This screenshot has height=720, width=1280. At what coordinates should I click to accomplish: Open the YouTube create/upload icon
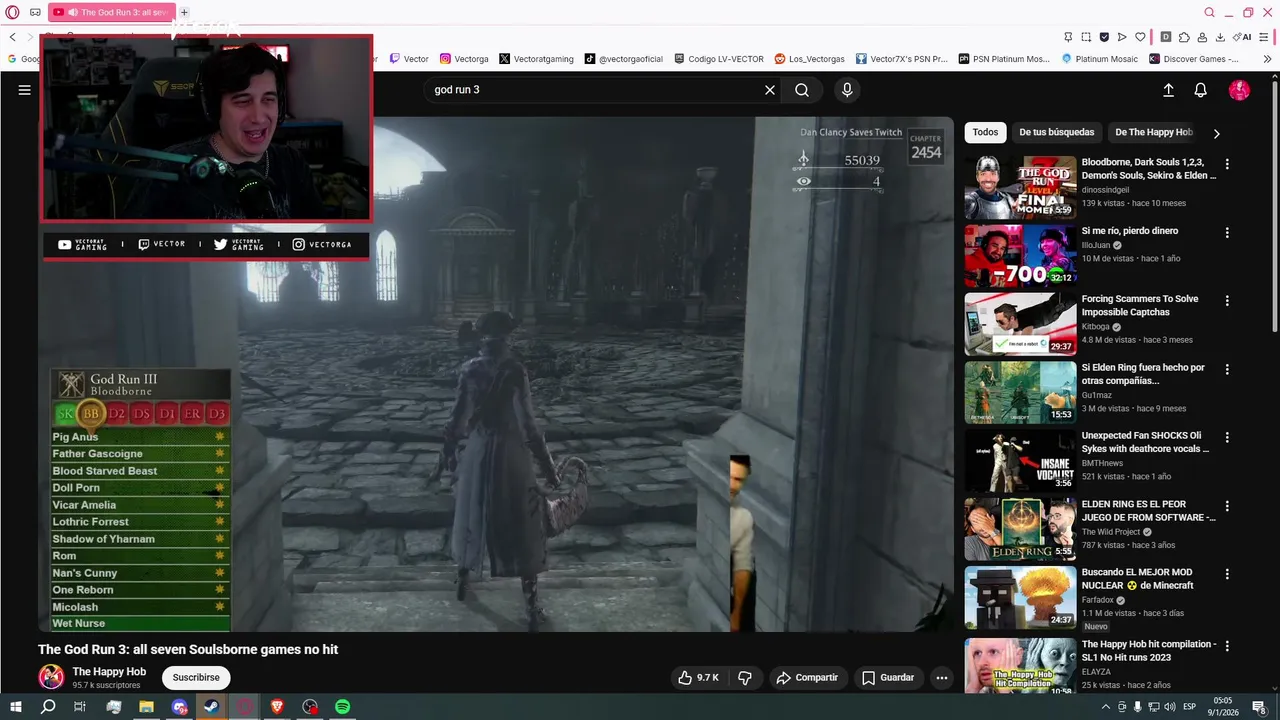[1168, 90]
